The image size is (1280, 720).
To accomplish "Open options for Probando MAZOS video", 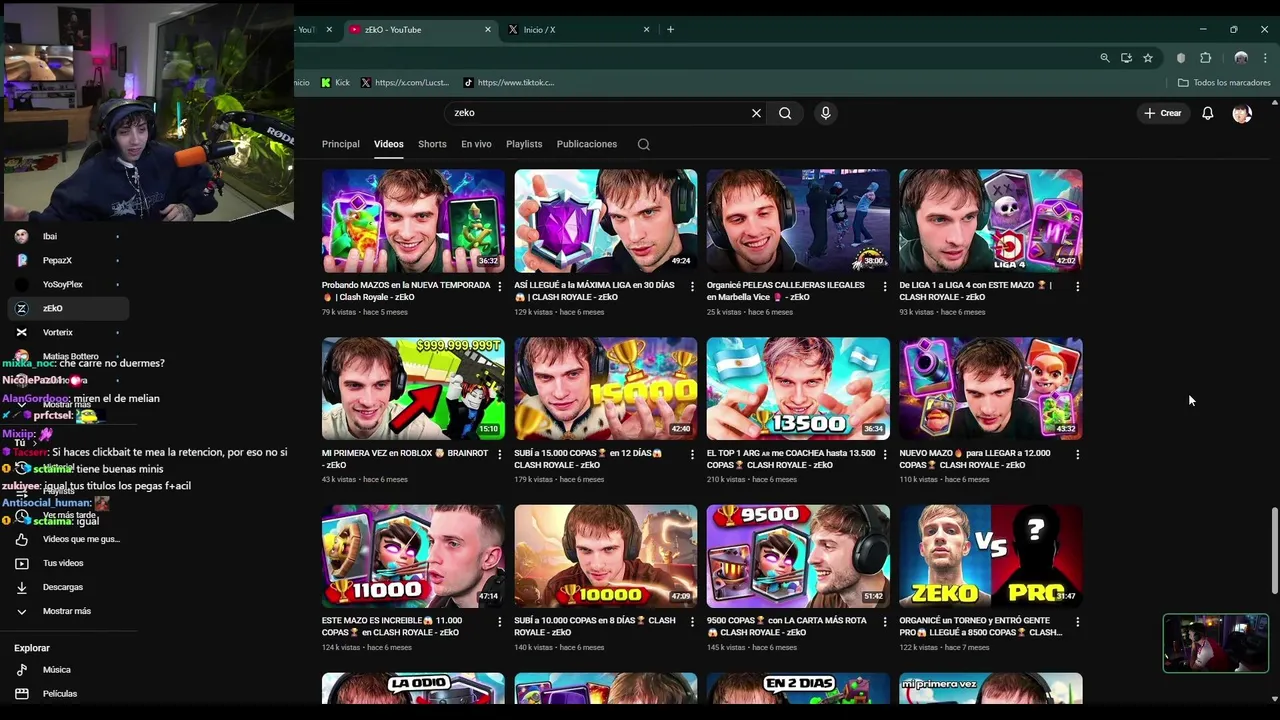I will click(x=499, y=286).
